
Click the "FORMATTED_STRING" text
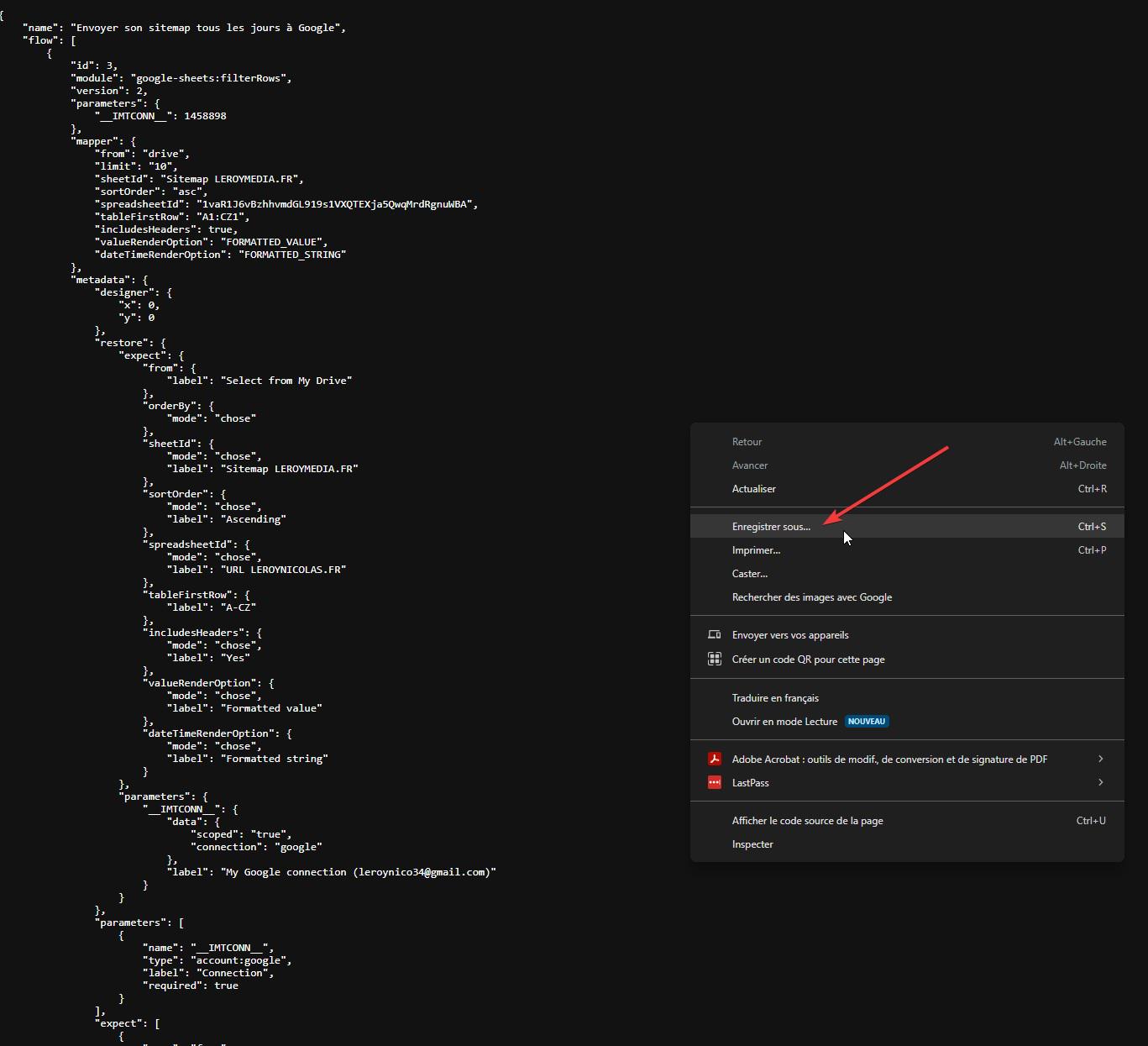click(x=292, y=255)
